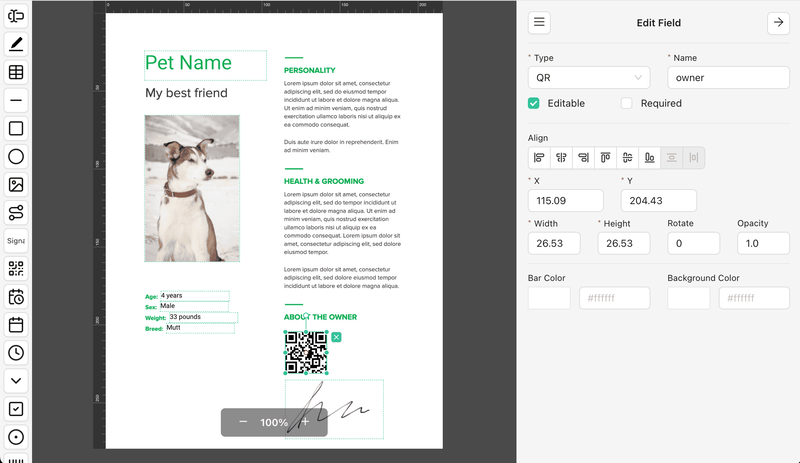The height and width of the screenshot is (463, 800).
Task: Select the Image tool
Action: tap(16, 185)
